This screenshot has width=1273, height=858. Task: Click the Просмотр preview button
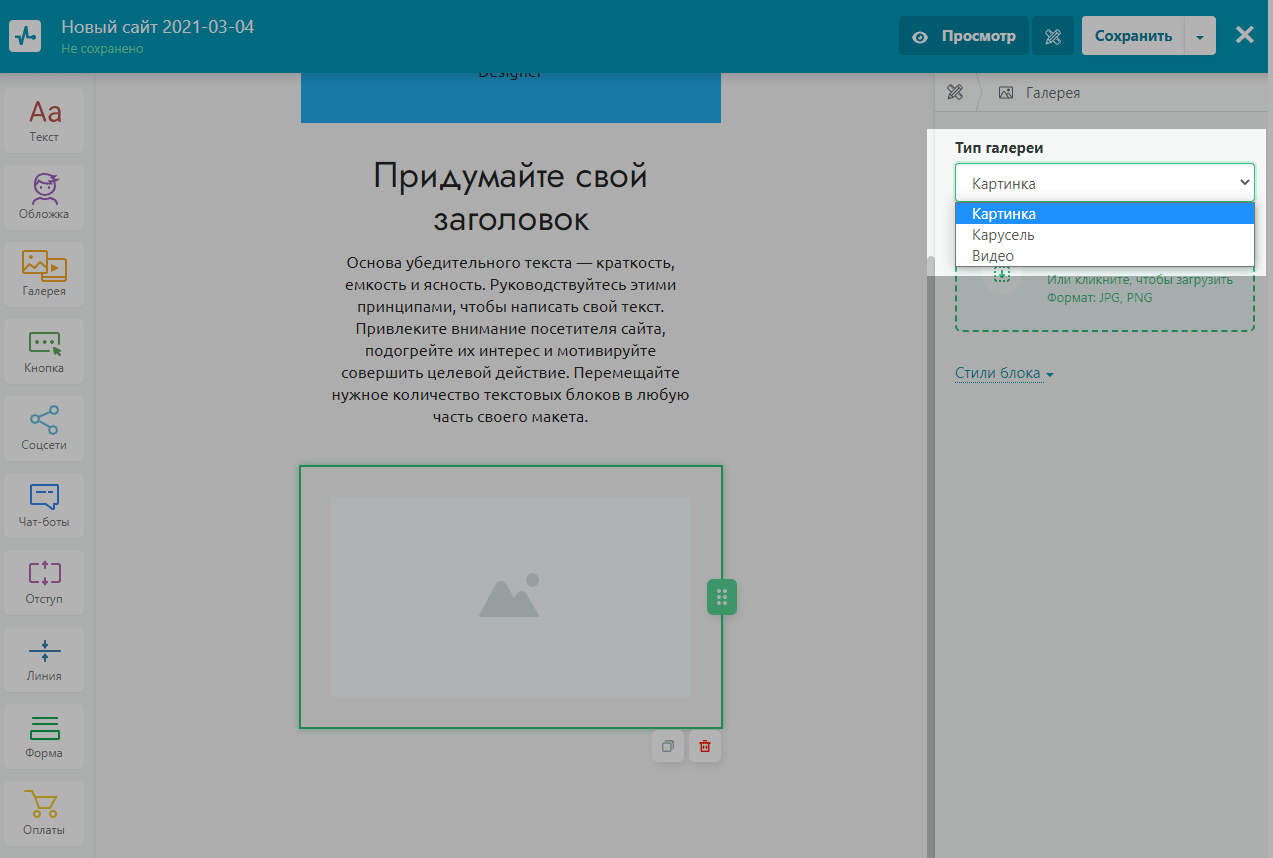click(x=964, y=36)
